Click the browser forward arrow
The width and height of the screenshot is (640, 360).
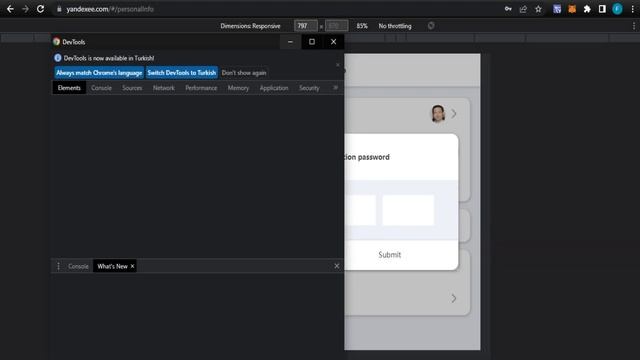point(25,9)
